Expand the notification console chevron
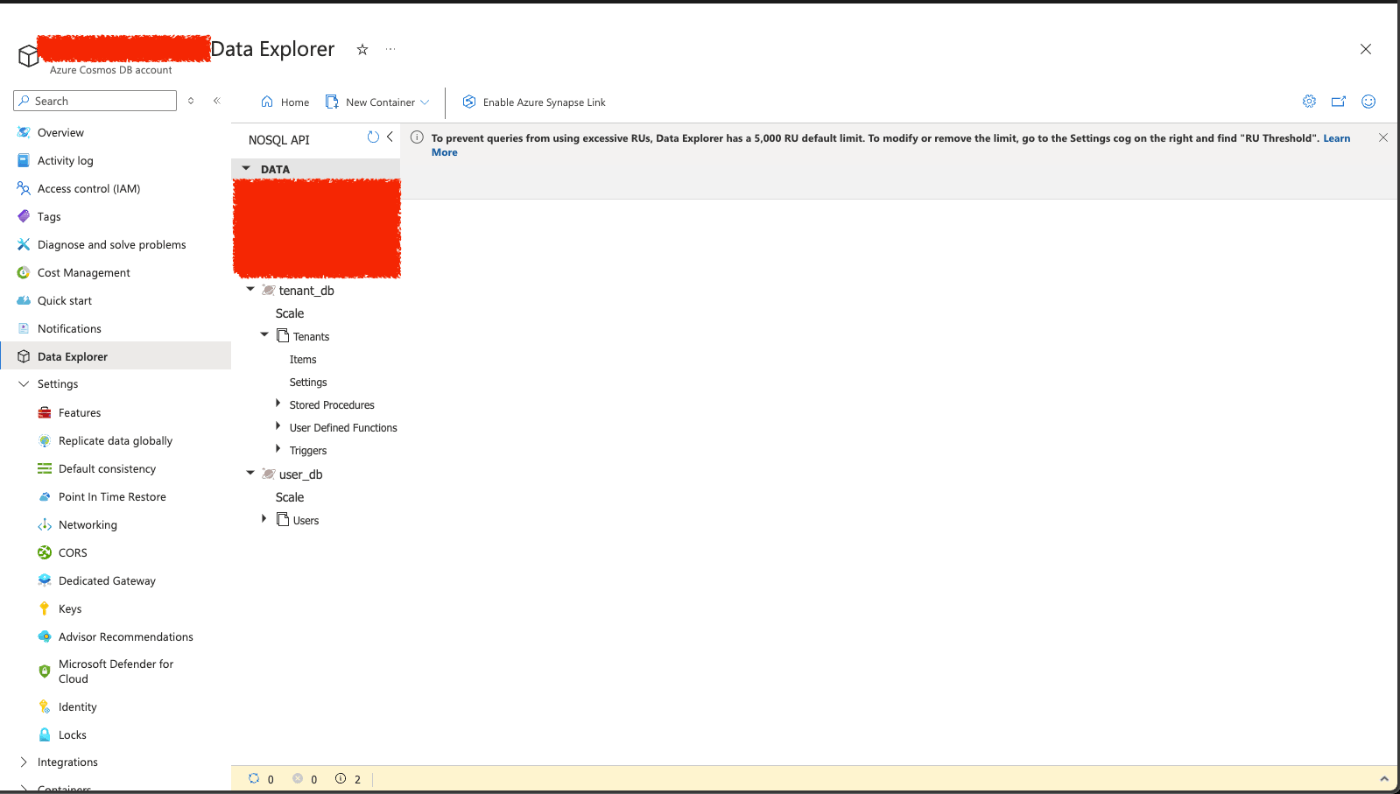 click(1384, 779)
